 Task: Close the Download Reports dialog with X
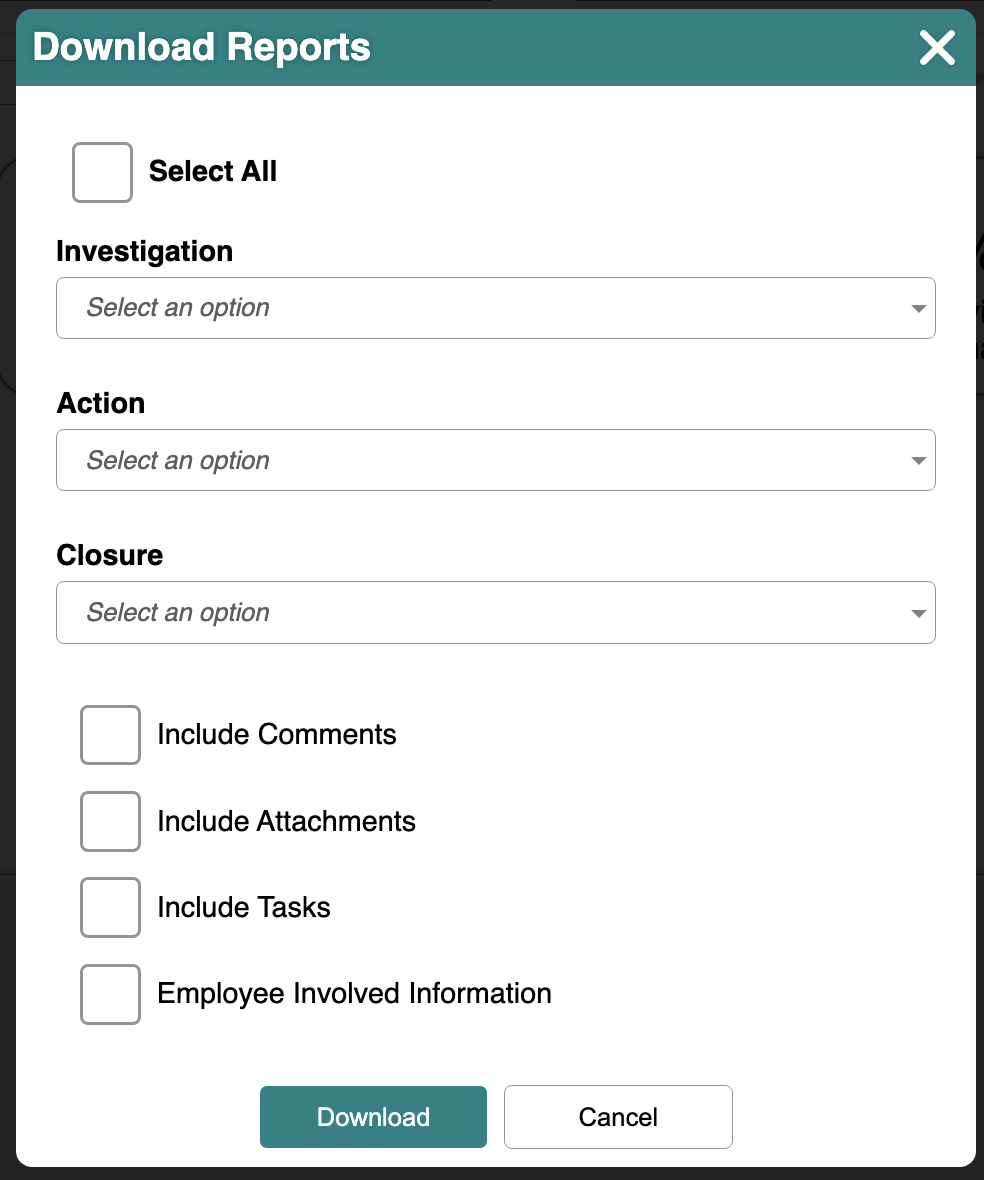click(937, 47)
